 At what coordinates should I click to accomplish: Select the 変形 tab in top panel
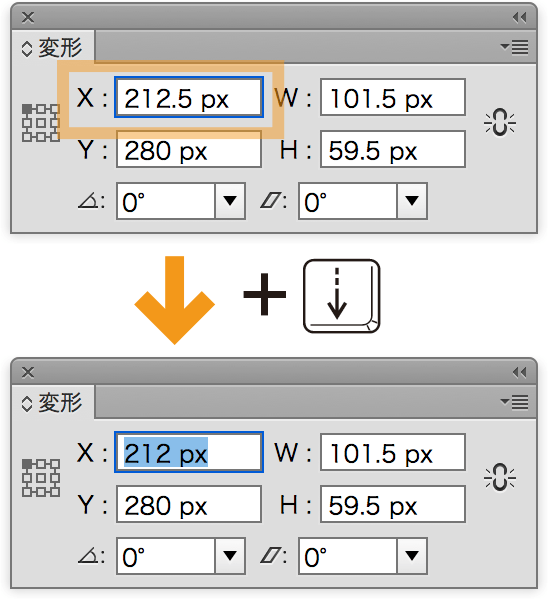(x=53, y=48)
